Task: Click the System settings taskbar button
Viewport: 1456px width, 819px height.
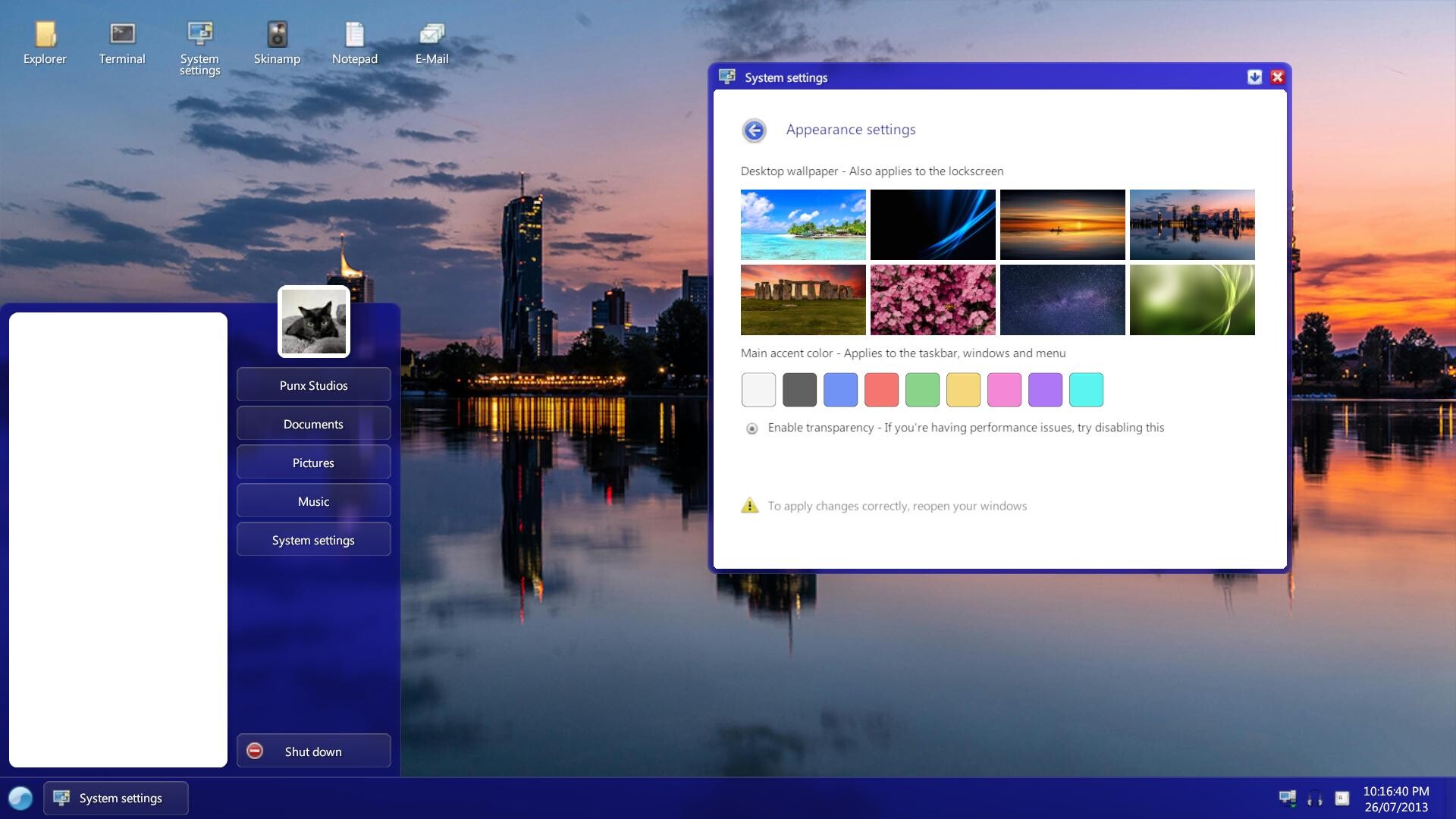Action: click(116, 798)
